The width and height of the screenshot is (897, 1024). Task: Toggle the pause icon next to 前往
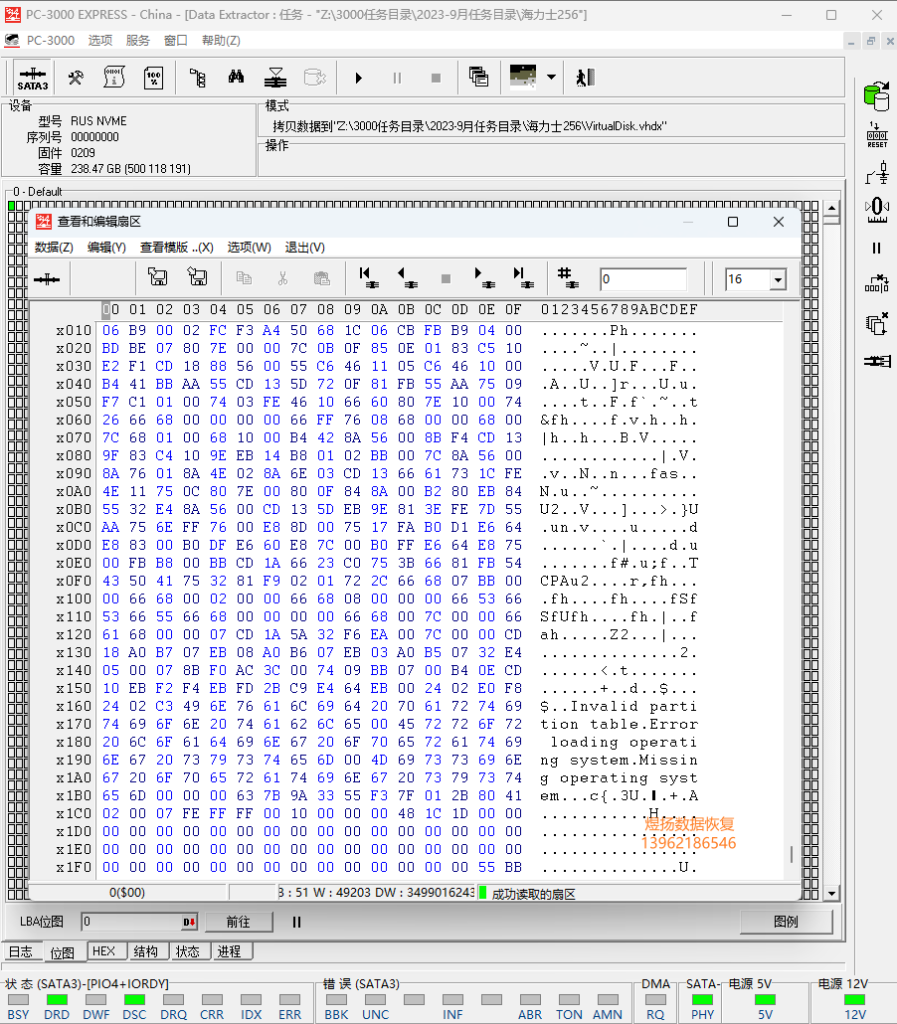pyautogui.click(x=296, y=922)
